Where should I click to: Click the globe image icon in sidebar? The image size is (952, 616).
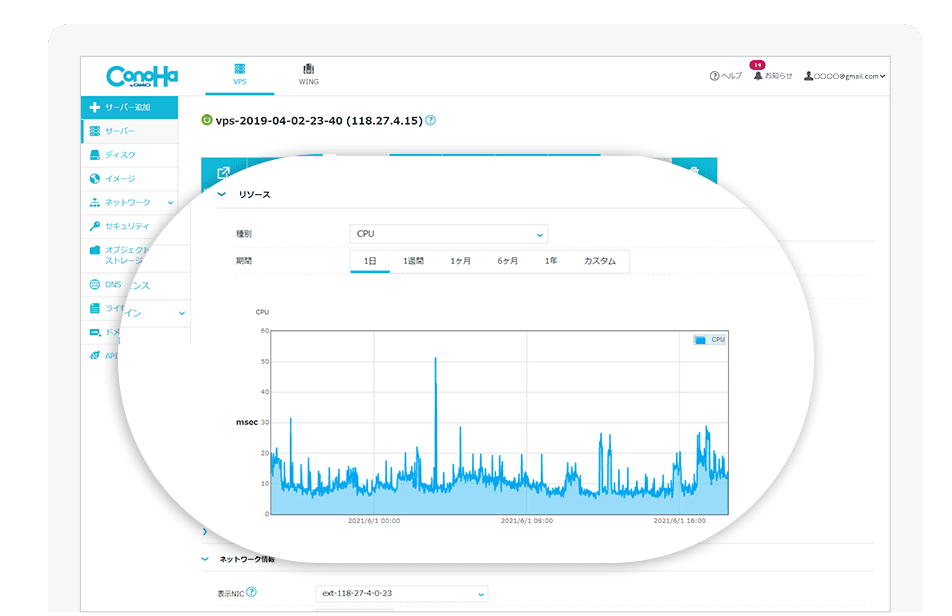tap(95, 178)
